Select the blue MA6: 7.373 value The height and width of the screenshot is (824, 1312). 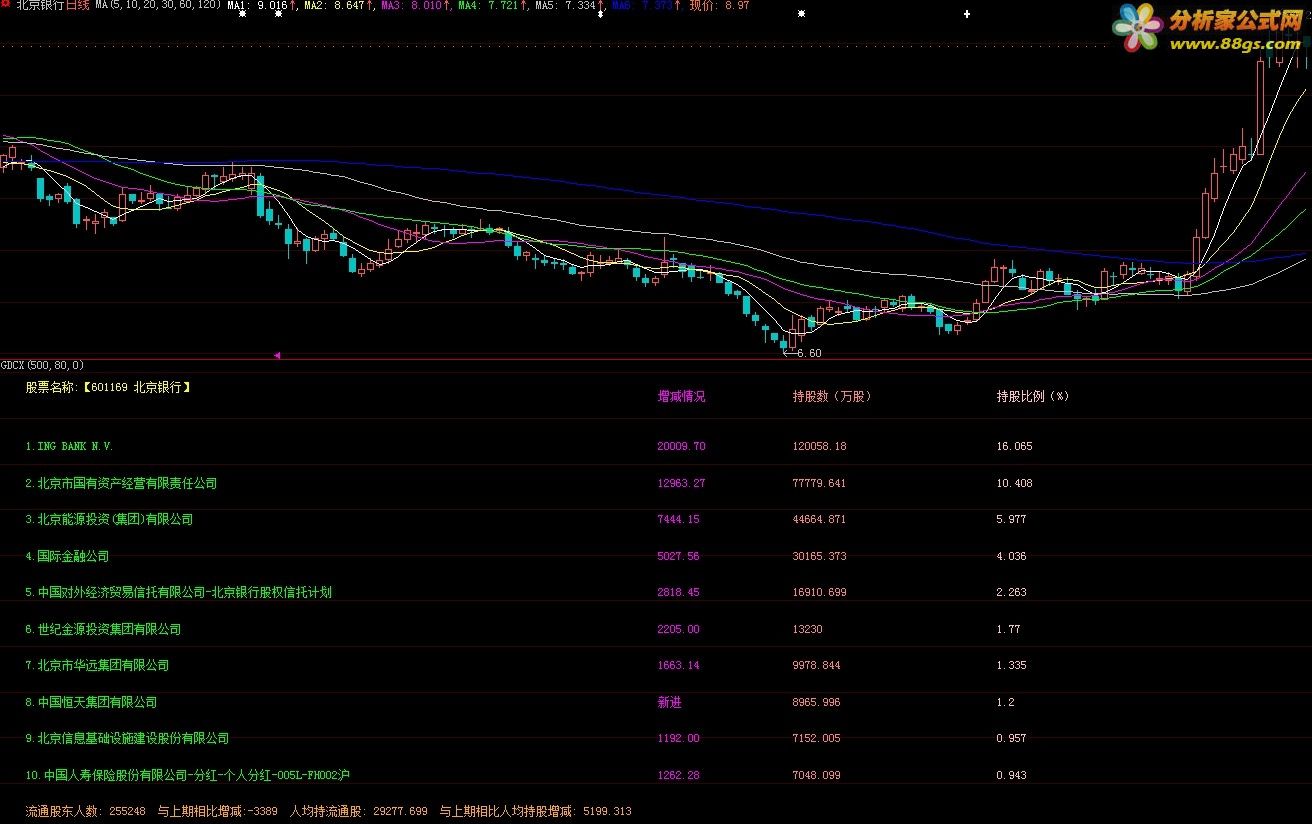coord(644,5)
